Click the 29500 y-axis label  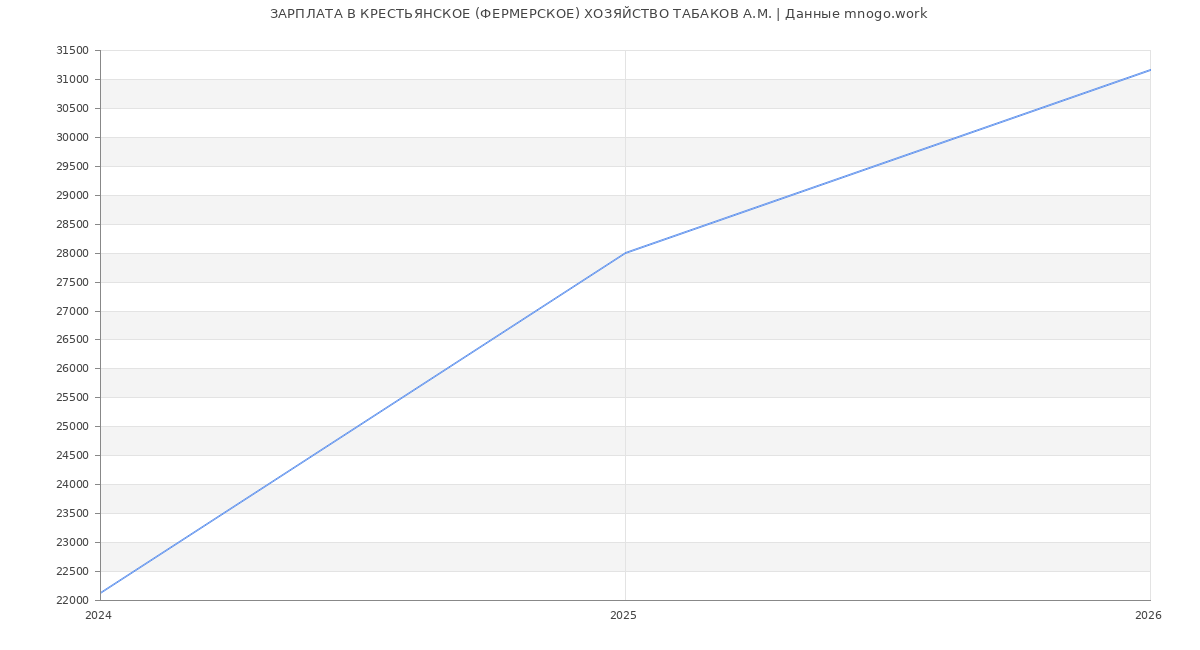[72, 167]
